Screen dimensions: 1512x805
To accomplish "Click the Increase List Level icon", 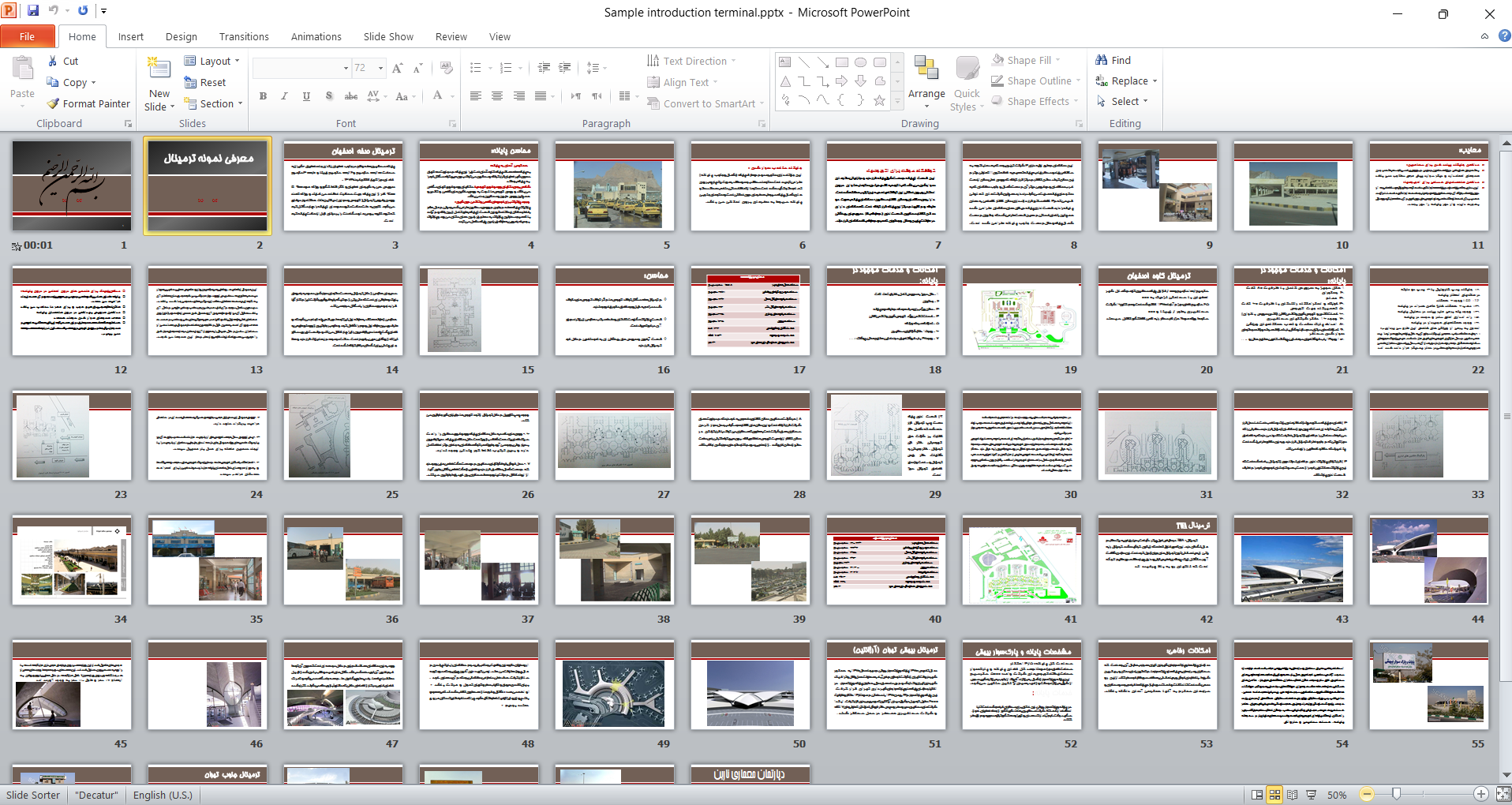I will coord(564,68).
